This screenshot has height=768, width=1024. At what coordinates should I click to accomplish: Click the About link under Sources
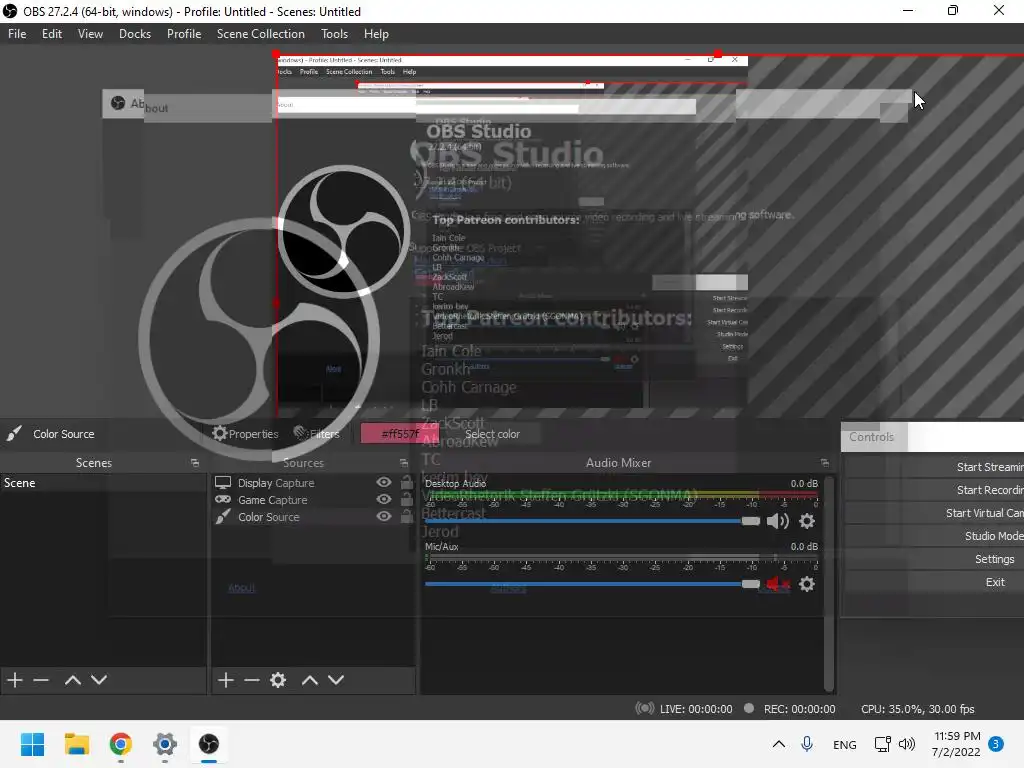241,588
